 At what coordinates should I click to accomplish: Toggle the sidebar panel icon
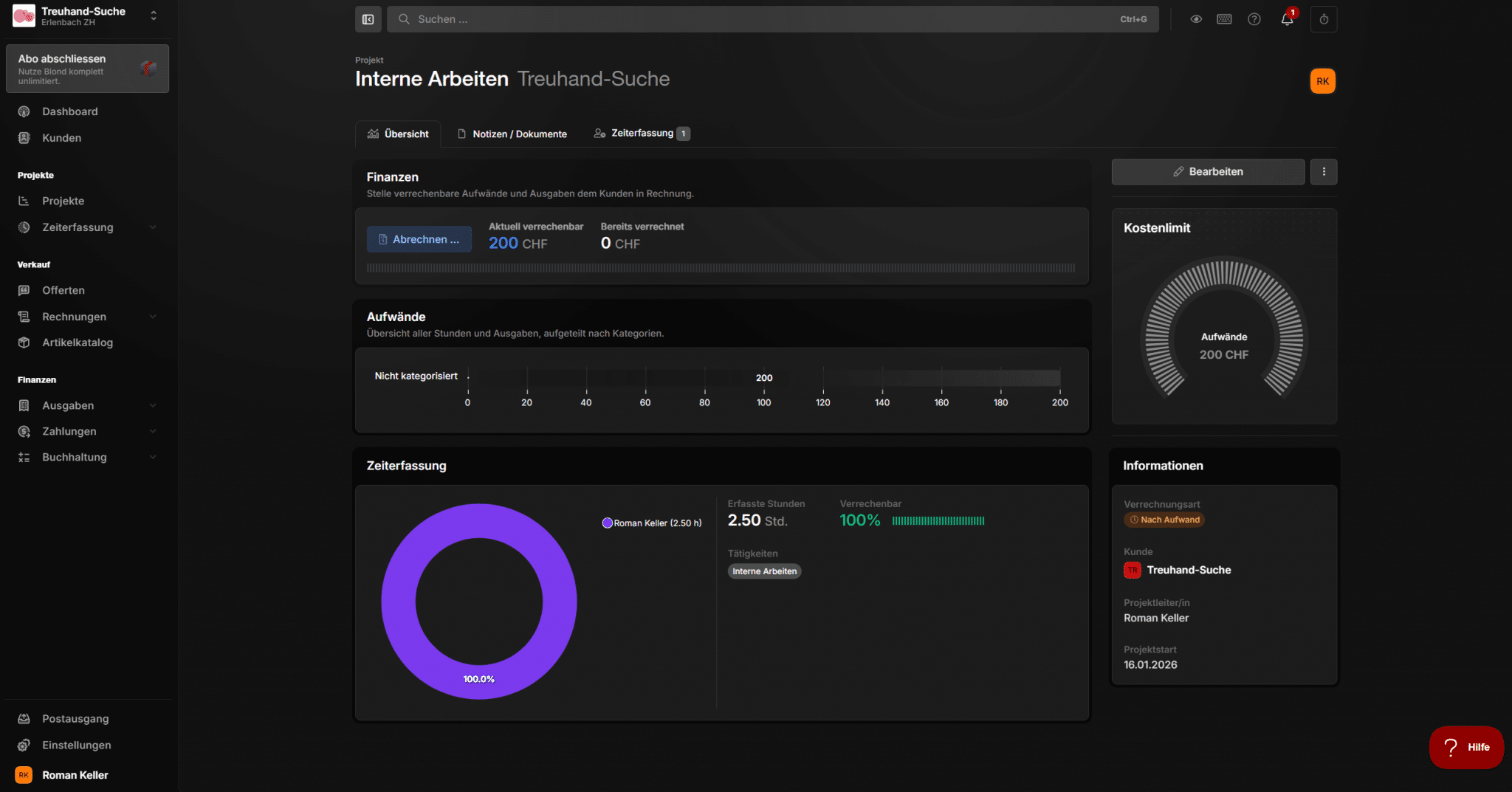tap(368, 19)
